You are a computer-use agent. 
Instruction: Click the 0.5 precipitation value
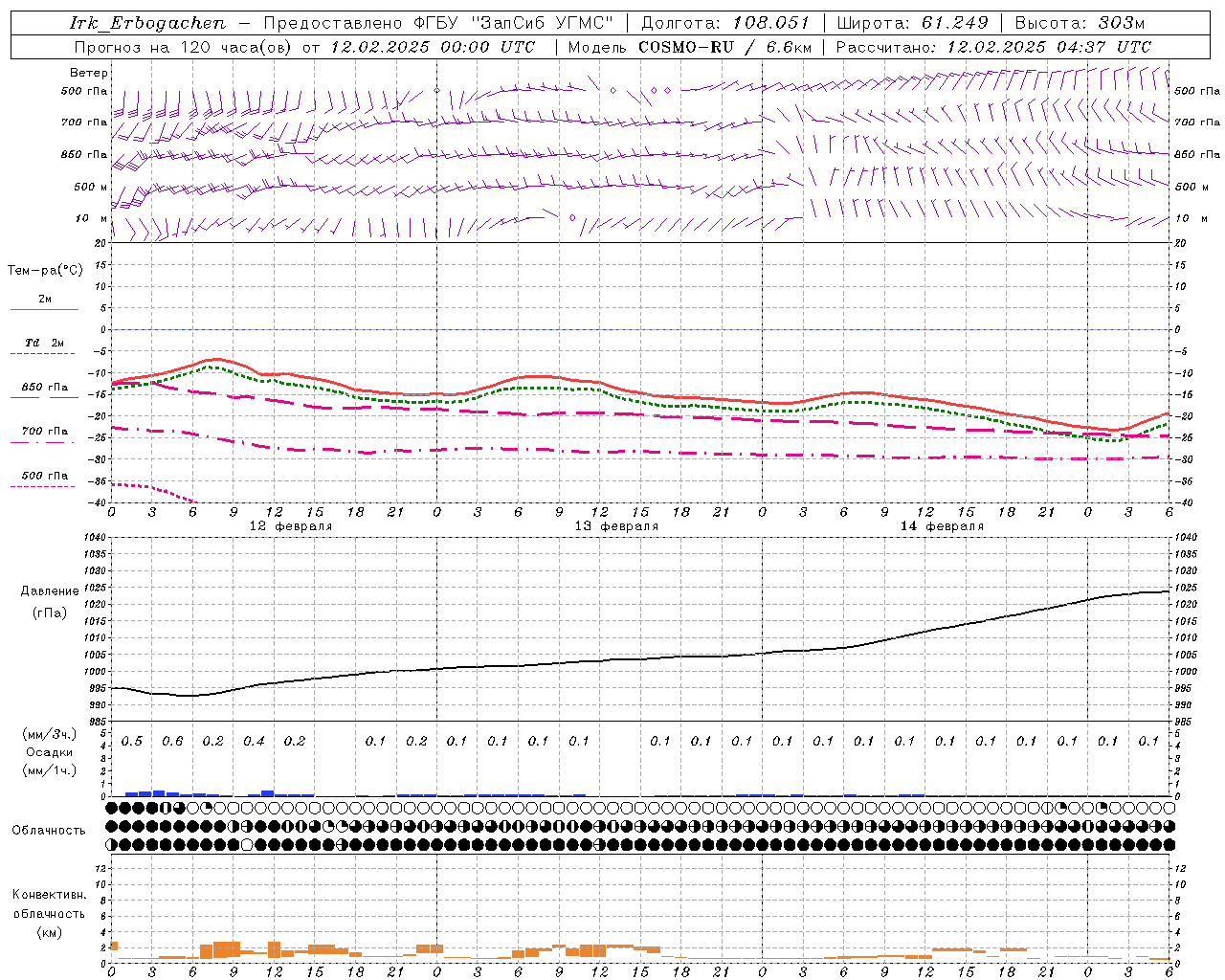[132, 742]
